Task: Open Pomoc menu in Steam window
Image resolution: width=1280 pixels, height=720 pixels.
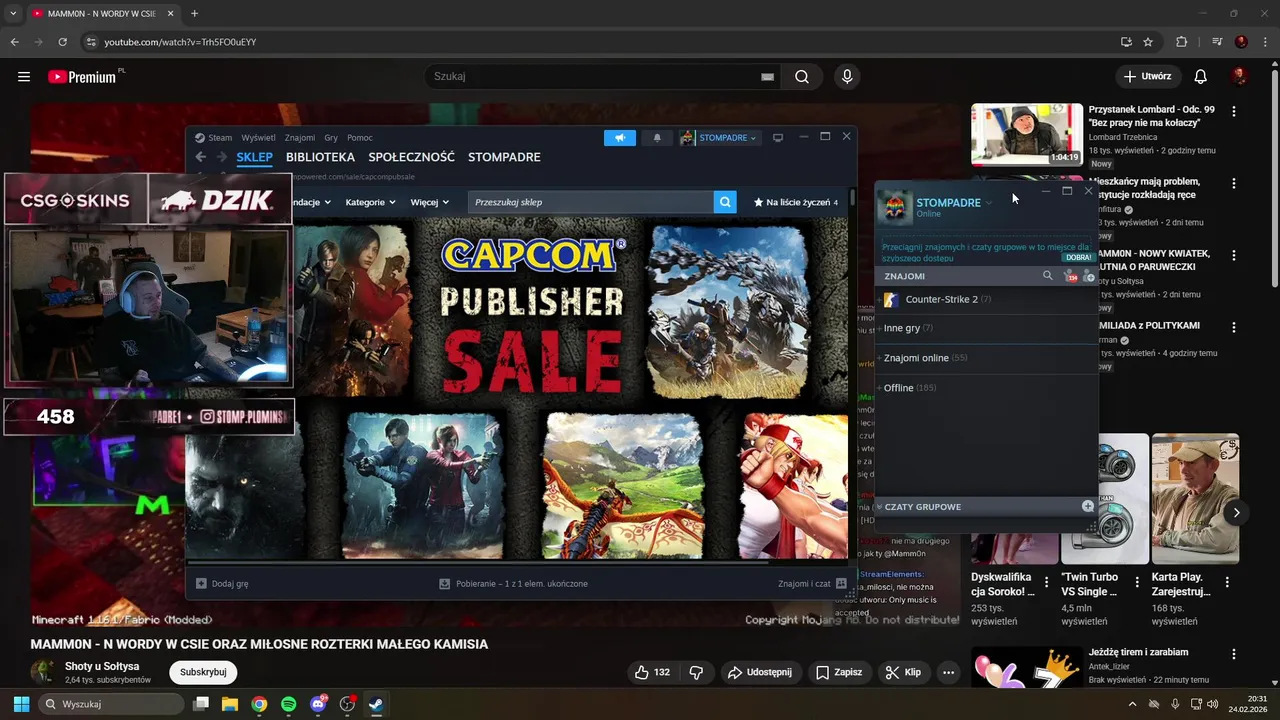Action: pos(360,138)
